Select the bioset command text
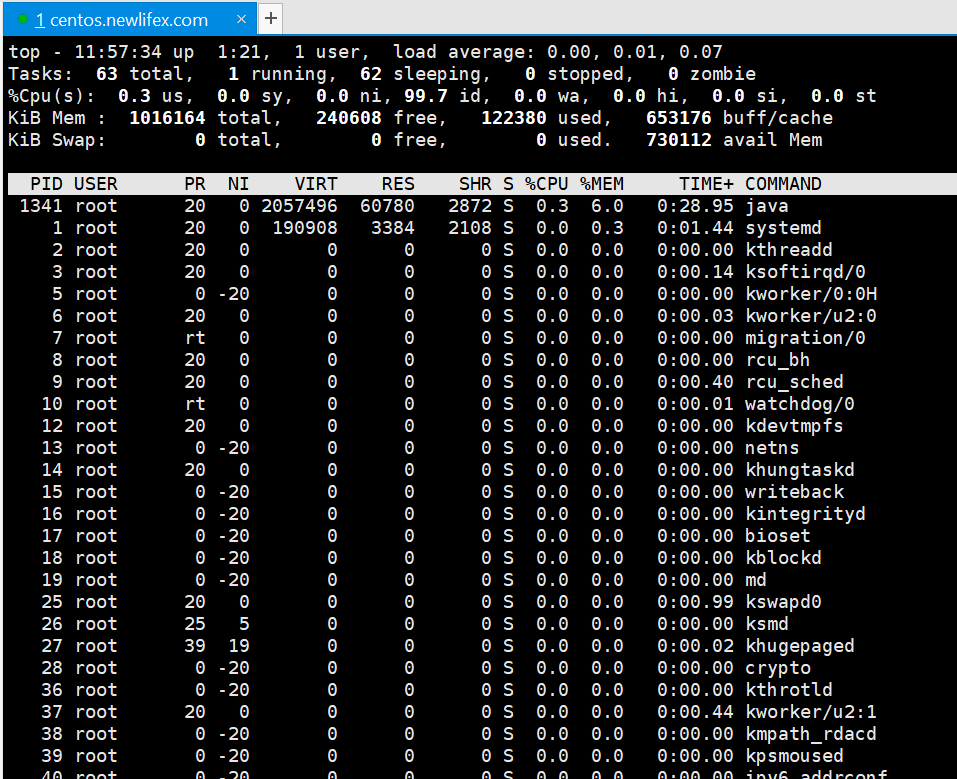 (778, 535)
